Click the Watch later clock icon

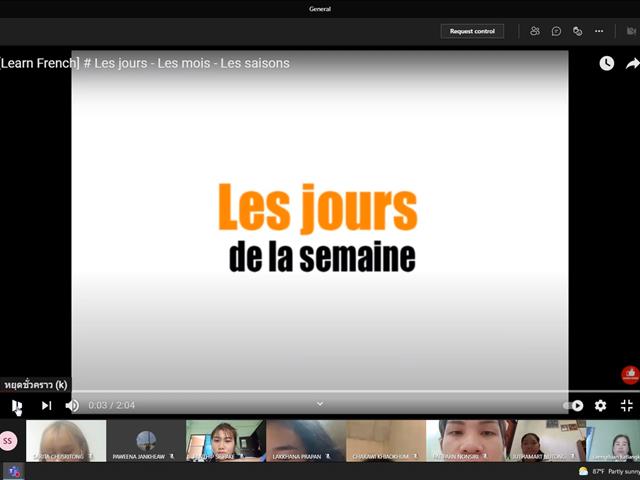pyautogui.click(x=607, y=63)
